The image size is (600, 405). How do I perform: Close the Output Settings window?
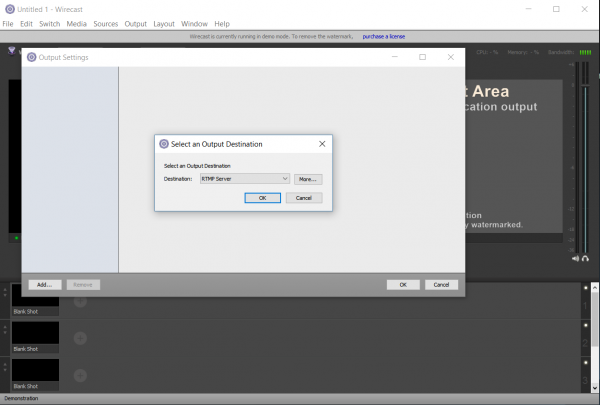[x=451, y=57]
